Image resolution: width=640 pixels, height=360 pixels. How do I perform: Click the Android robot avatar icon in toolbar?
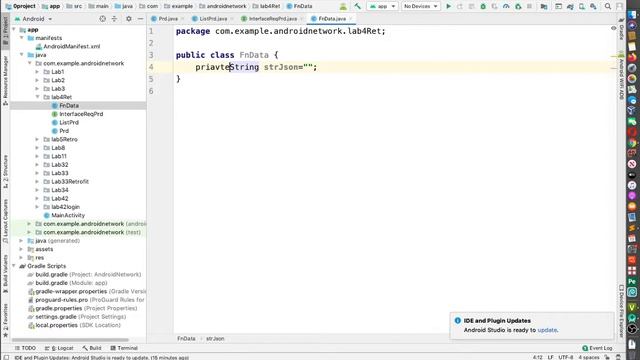tap(343, 7)
